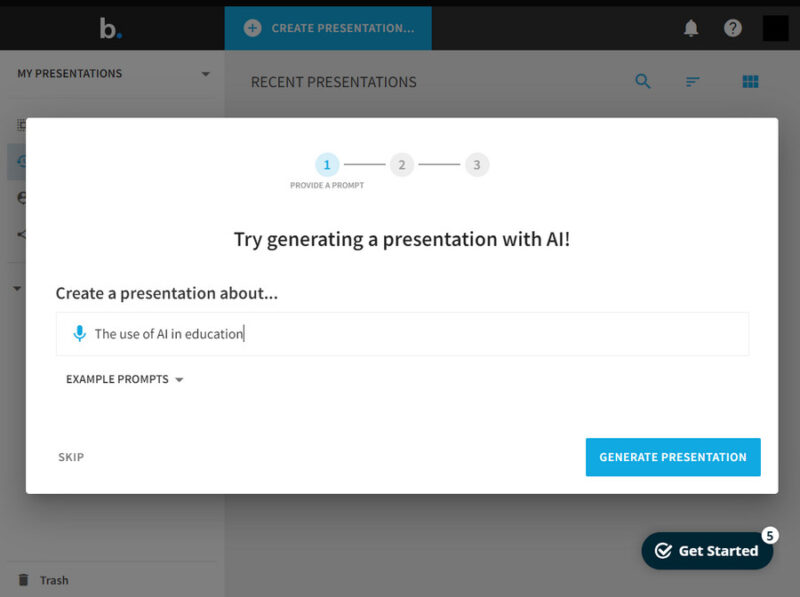Image resolution: width=800 pixels, height=597 pixels.
Task: Activate voice input with the microphone icon
Action: coord(80,333)
